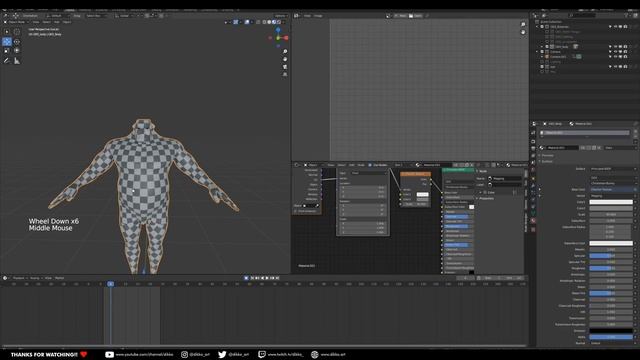The height and width of the screenshot is (360, 640).
Task: Open the Add menu in the 3D viewport
Action: click(56, 22)
